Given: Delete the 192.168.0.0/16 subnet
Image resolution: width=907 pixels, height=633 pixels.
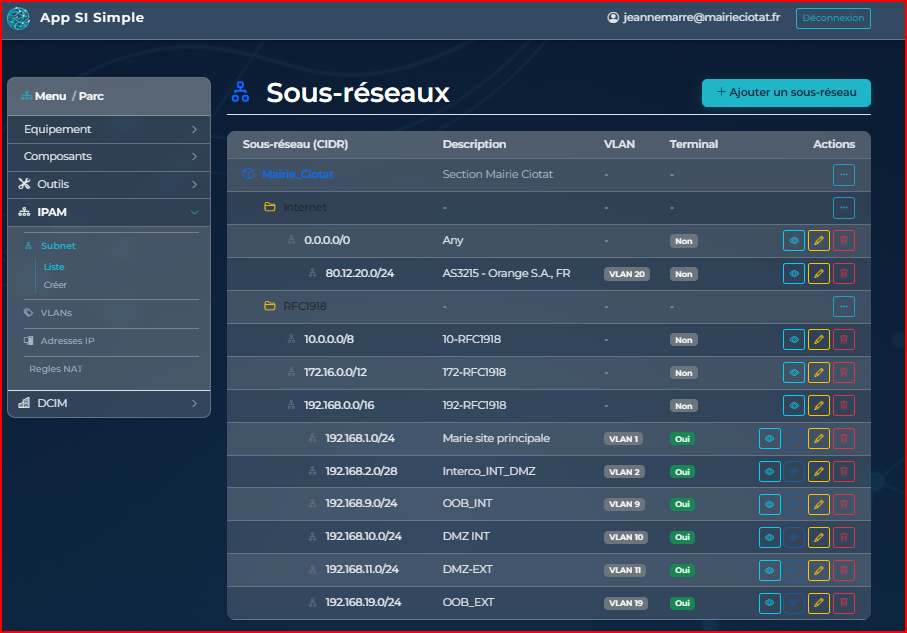Looking at the screenshot, I should tap(844, 406).
